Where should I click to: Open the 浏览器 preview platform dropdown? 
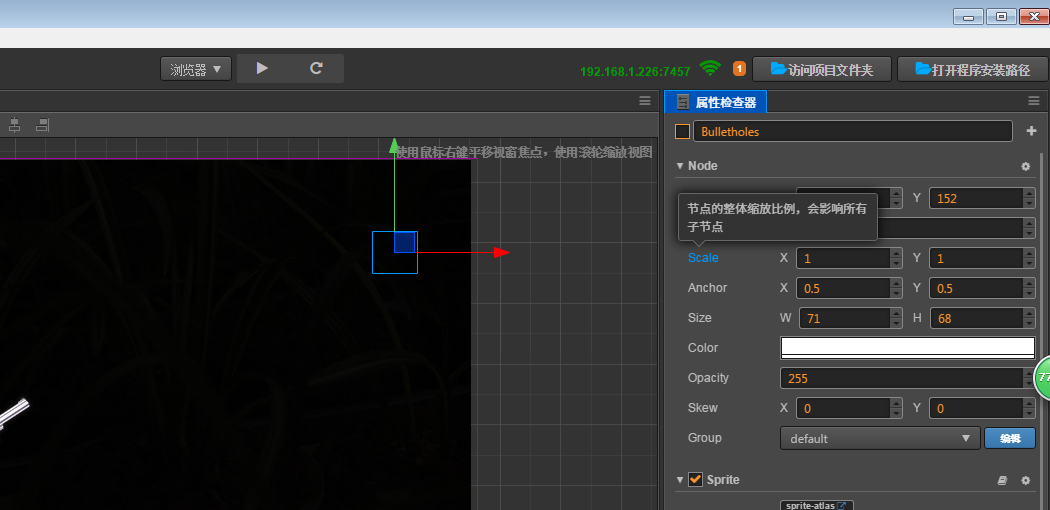(196, 69)
